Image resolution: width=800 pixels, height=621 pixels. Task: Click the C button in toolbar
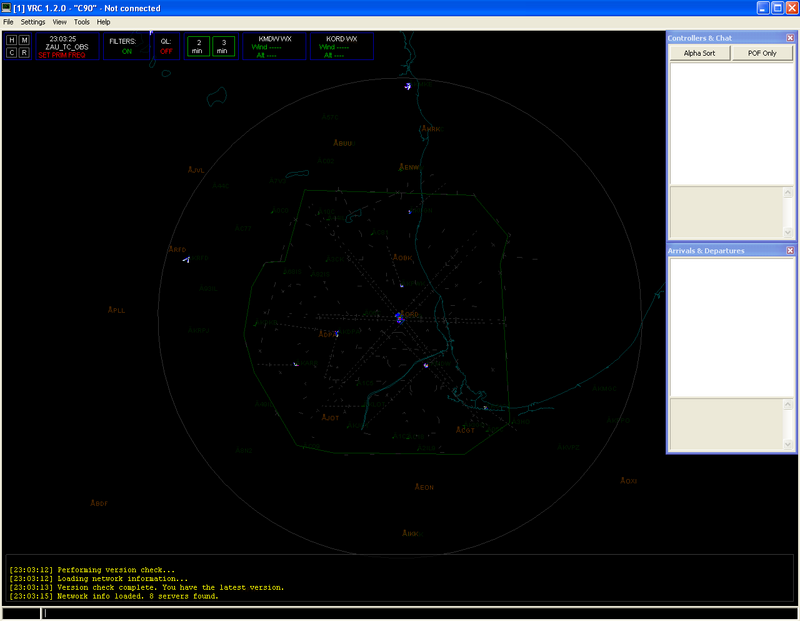(12, 52)
